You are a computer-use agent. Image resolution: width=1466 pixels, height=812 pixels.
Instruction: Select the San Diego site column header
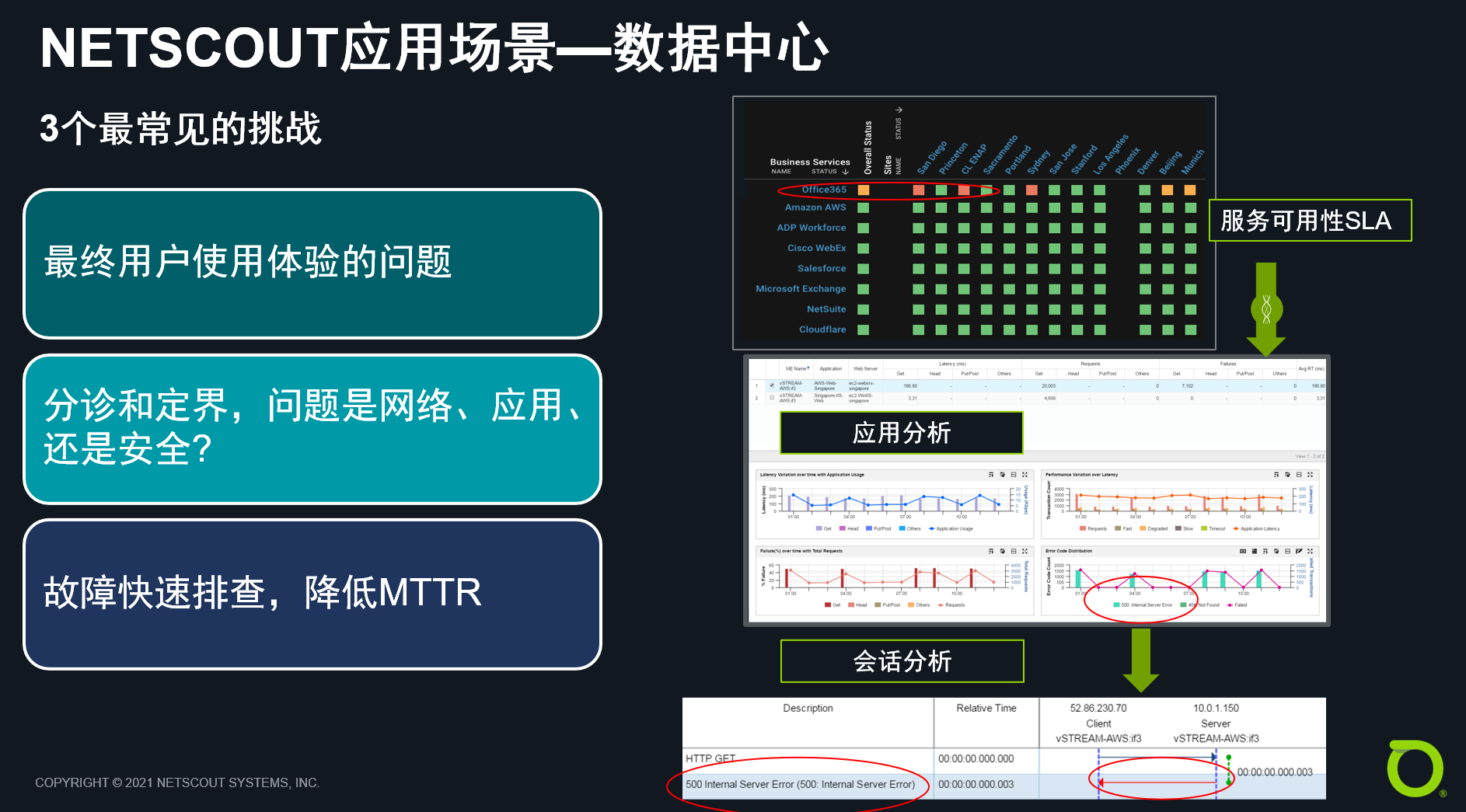click(931, 158)
